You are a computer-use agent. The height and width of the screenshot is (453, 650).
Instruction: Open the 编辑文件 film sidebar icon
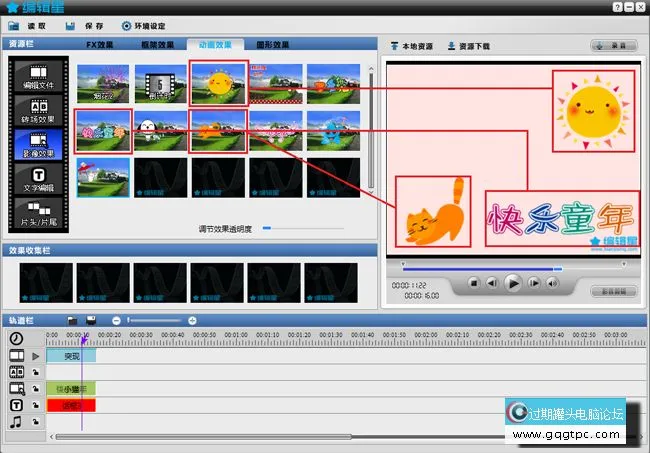pyautogui.click(x=38, y=77)
